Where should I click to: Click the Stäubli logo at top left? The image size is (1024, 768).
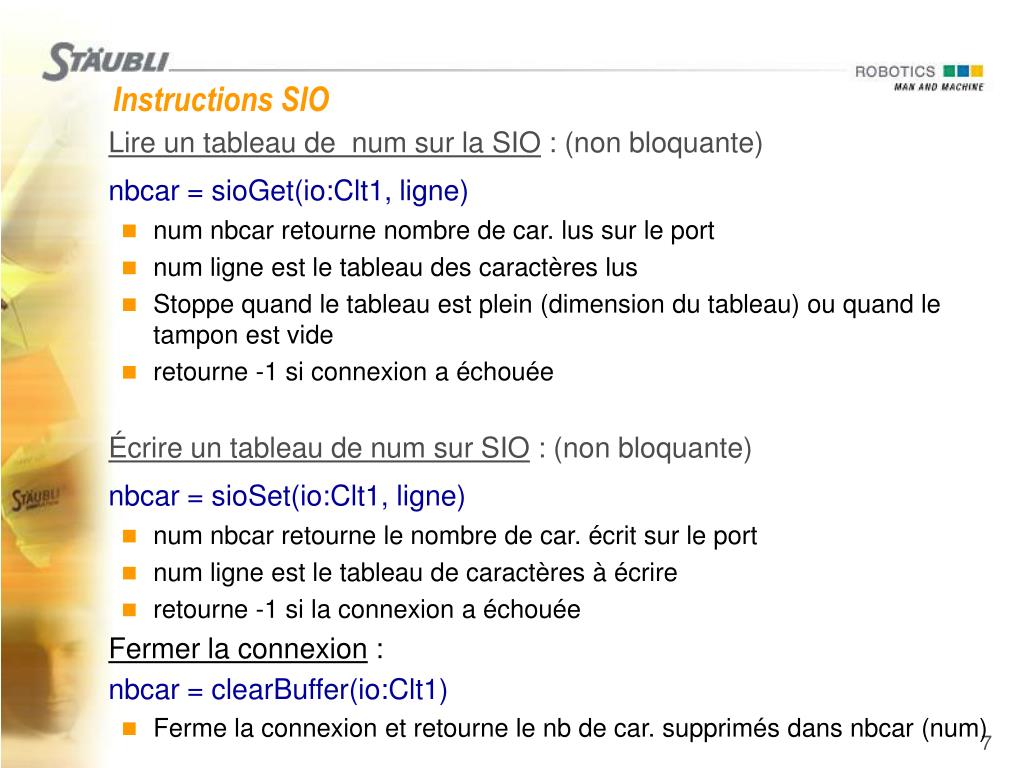click(106, 61)
